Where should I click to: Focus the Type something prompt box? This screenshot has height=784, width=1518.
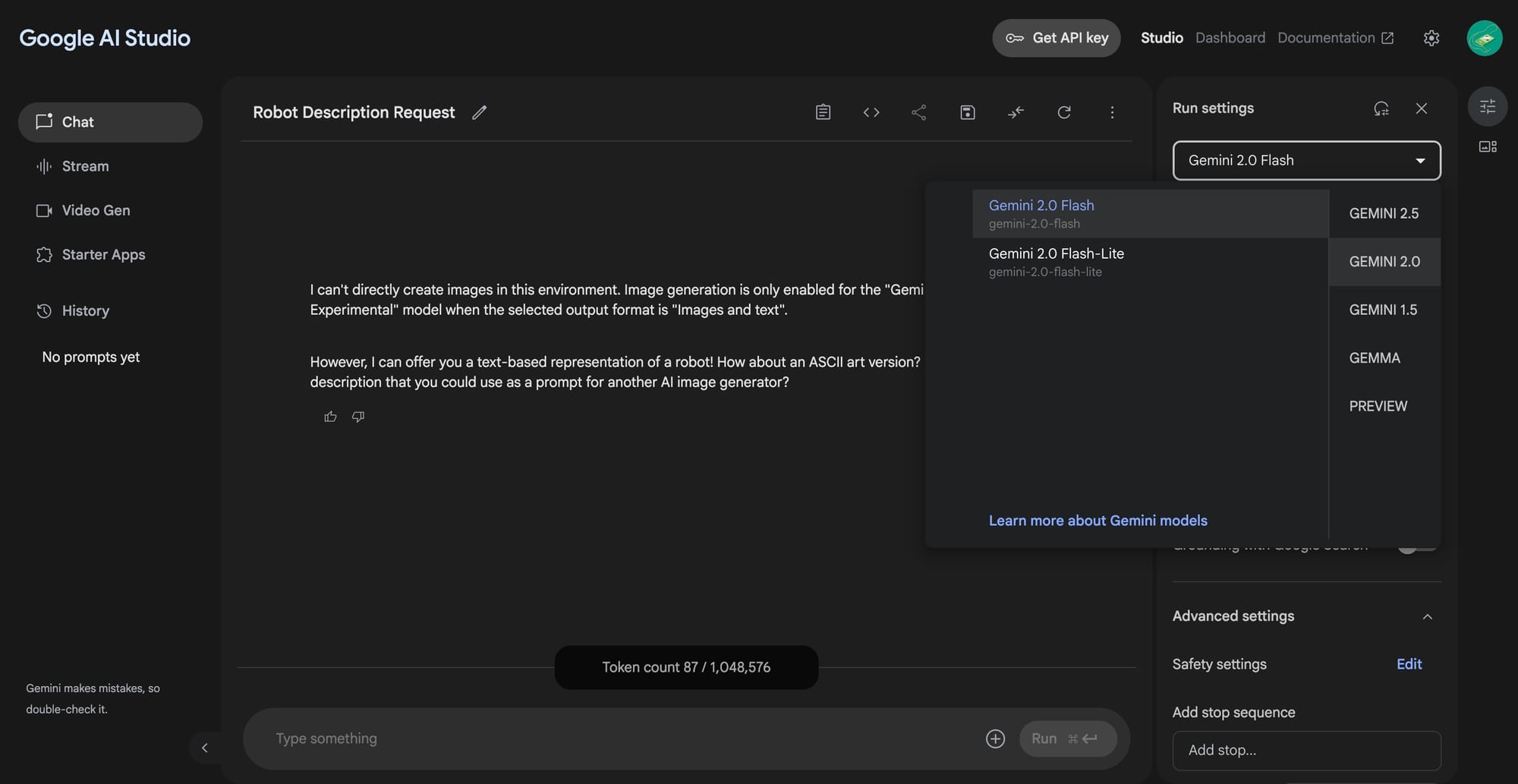(x=622, y=738)
